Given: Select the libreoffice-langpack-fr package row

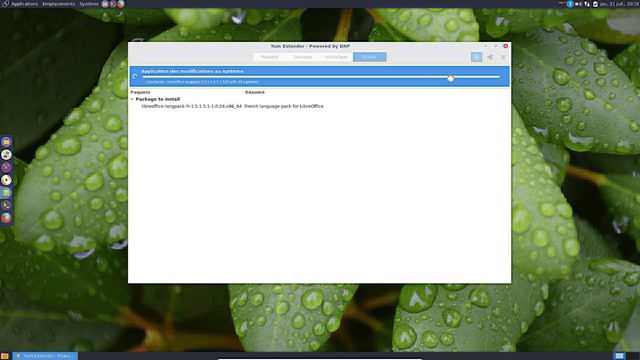Looking at the screenshot, I should click(x=320, y=106).
